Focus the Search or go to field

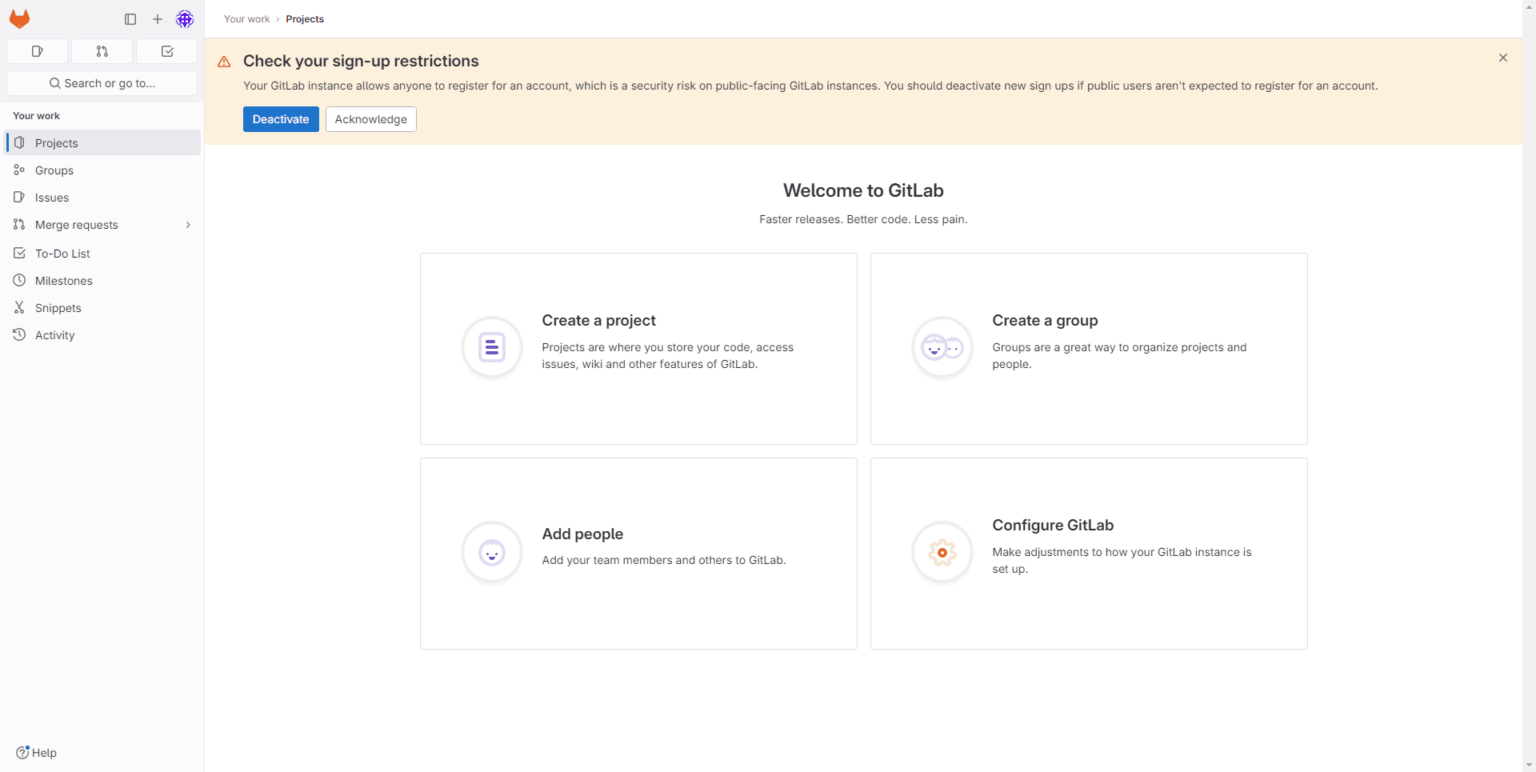[102, 83]
